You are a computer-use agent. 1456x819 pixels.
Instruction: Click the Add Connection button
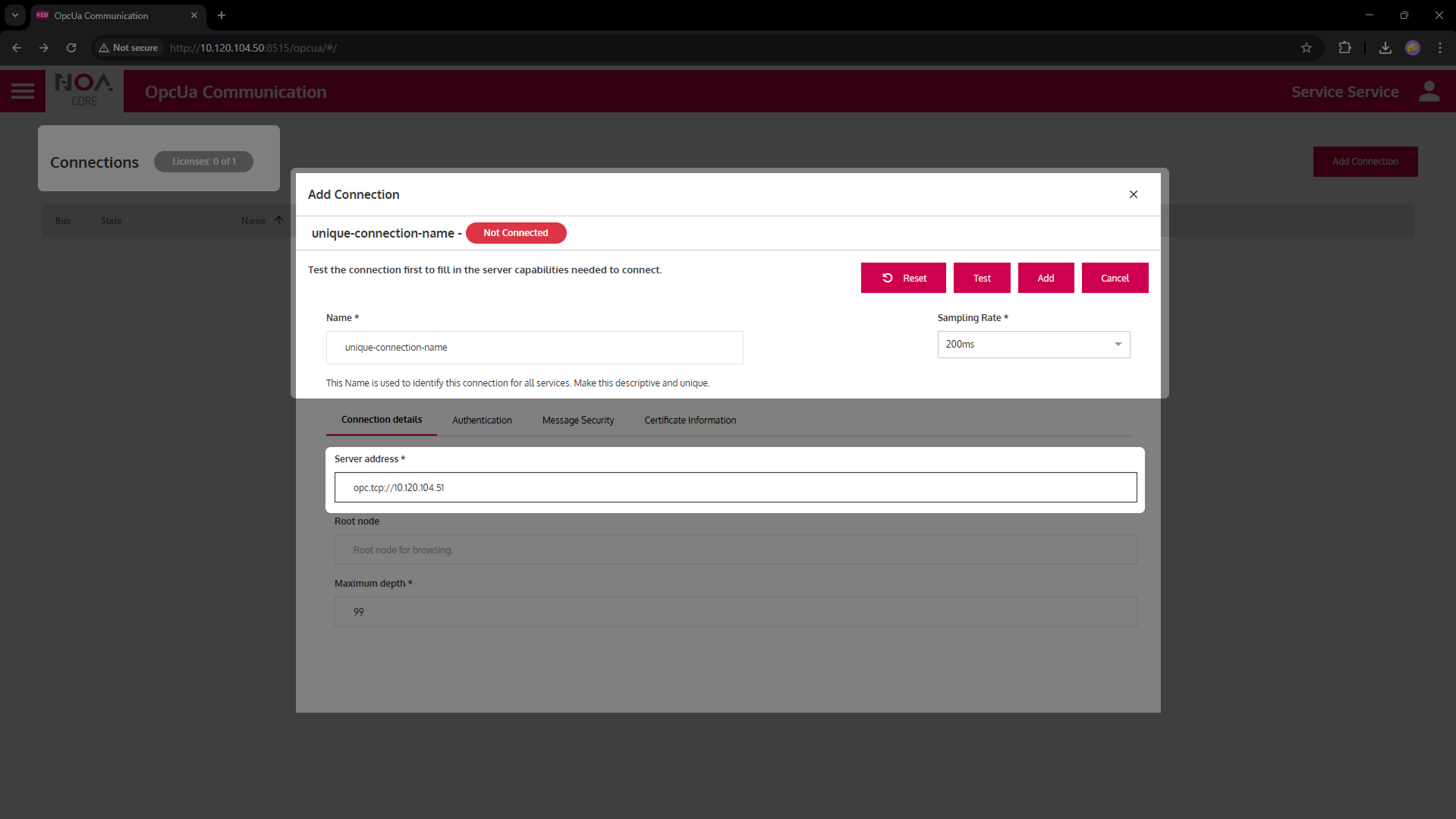coord(1365,161)
